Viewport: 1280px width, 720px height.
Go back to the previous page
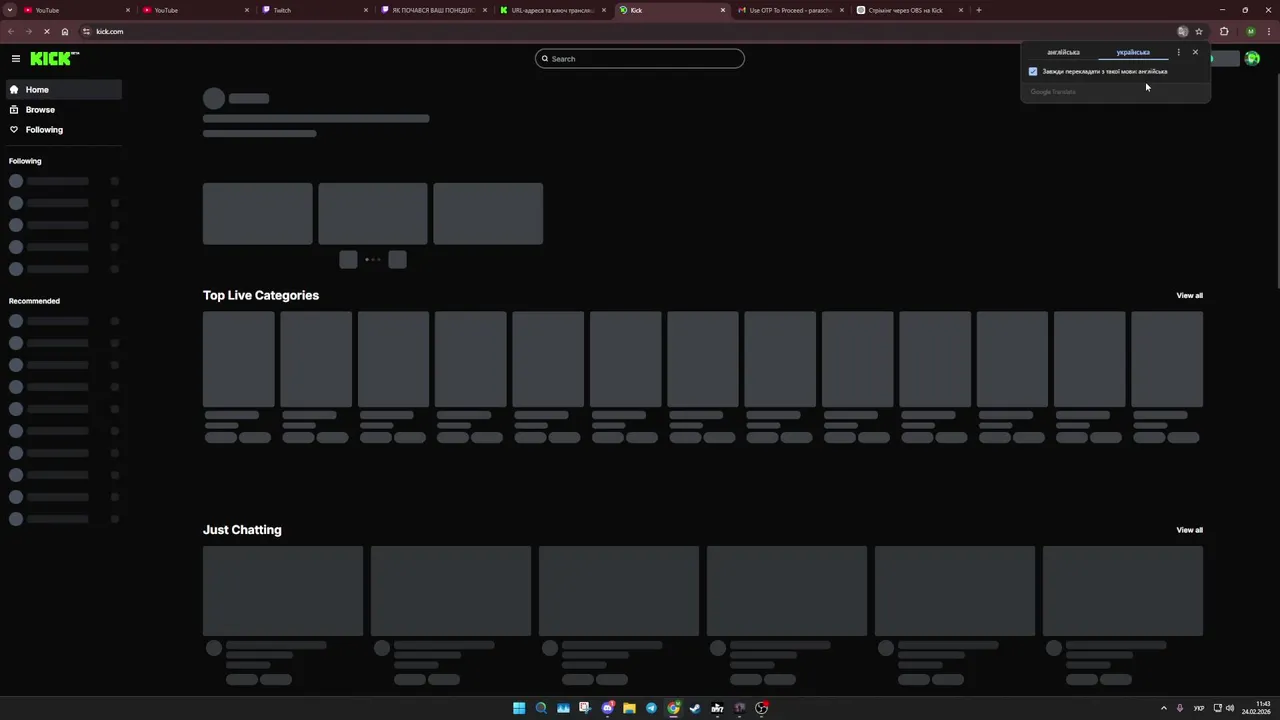11,31
